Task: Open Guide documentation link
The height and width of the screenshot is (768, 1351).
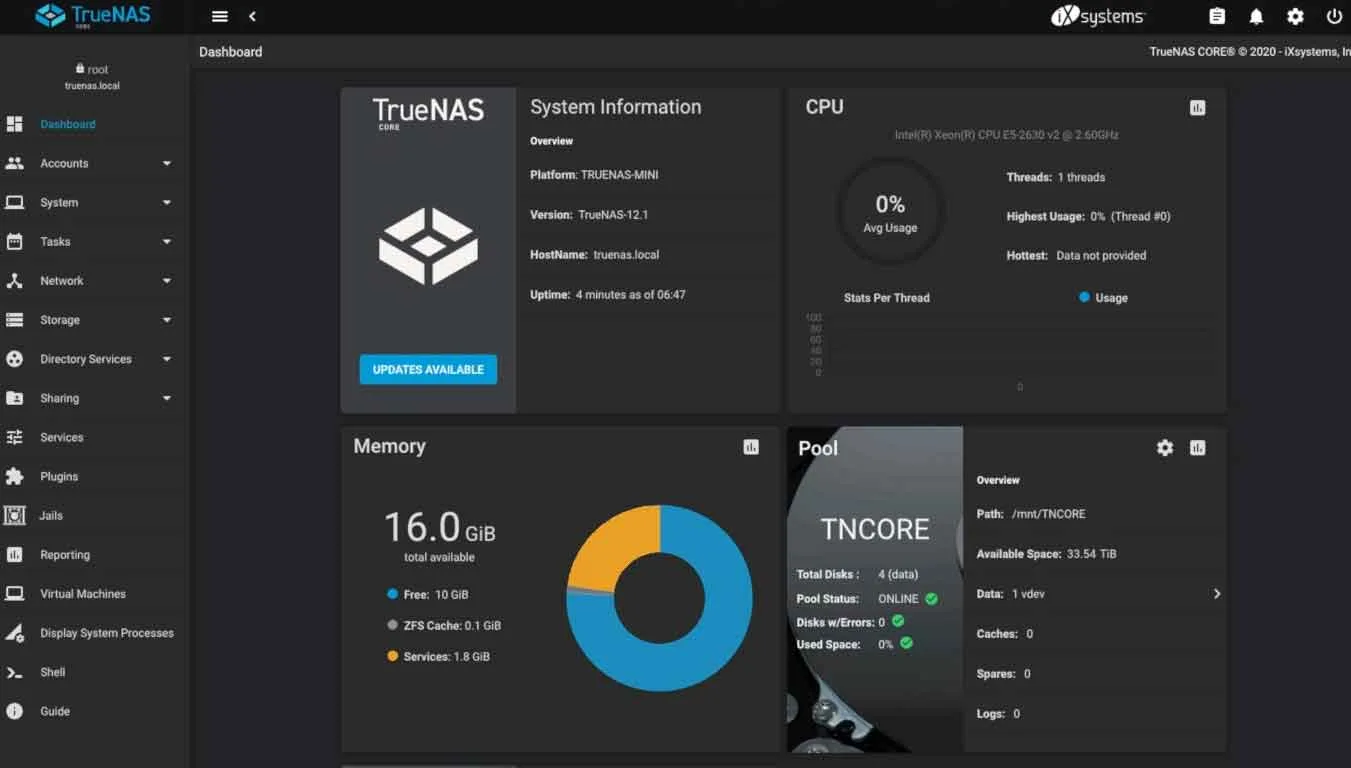Action: click(55, 711)
